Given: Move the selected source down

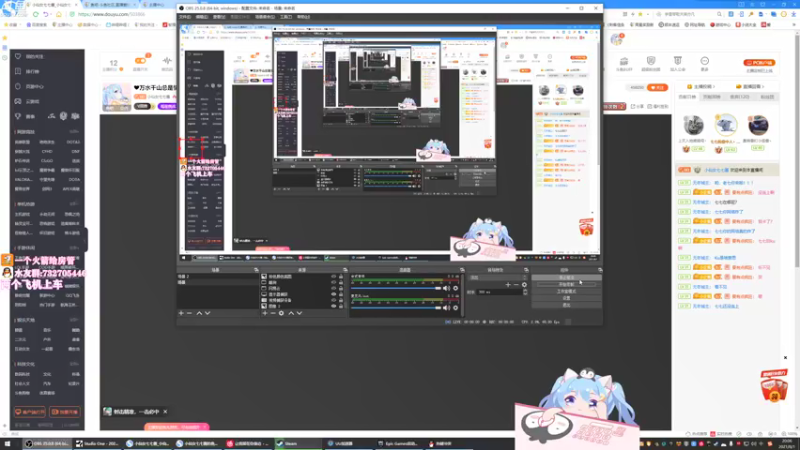Looking at the screenshot, I should point(299,313).
